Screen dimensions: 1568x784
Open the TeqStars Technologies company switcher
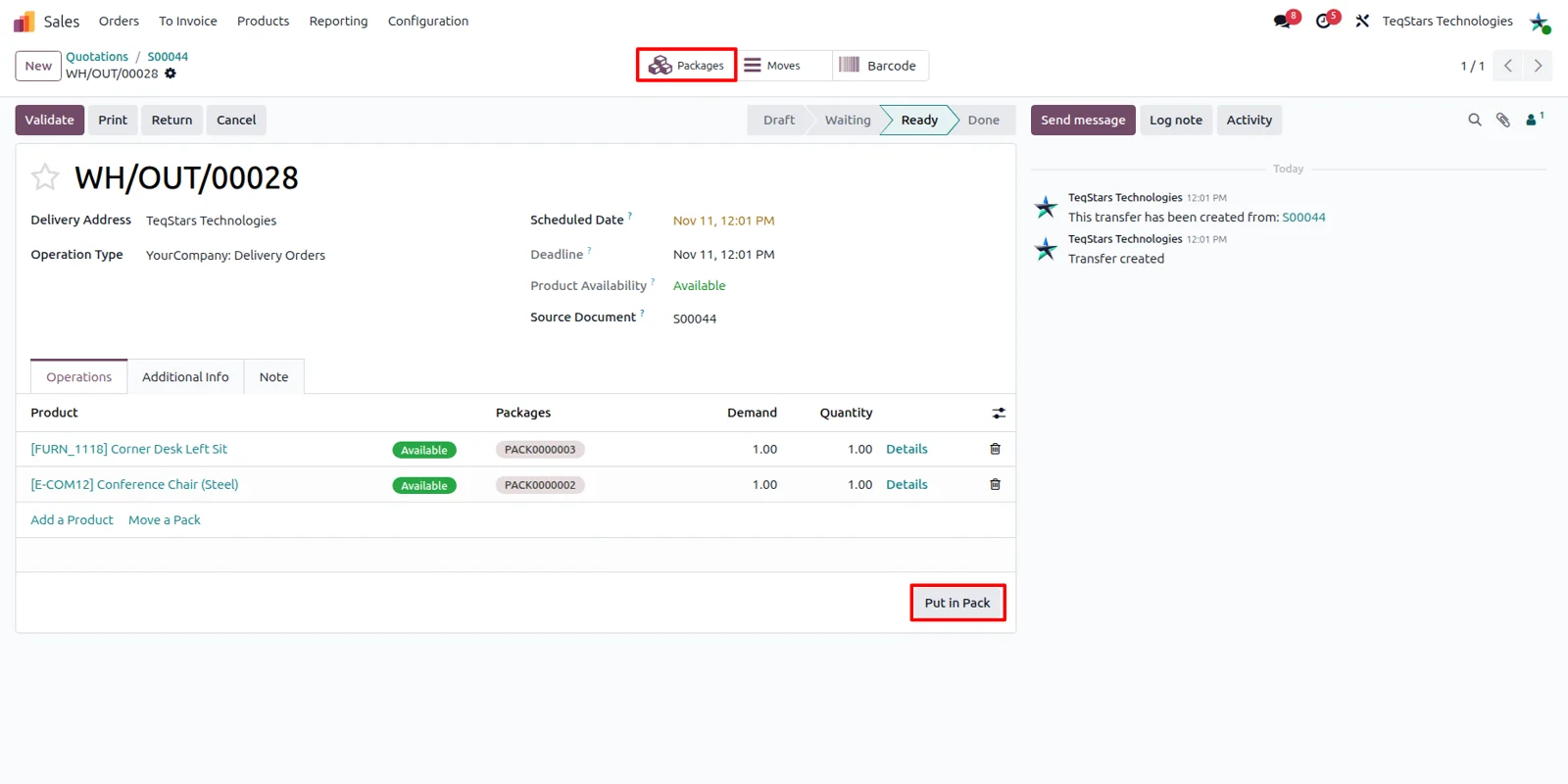1447,22
